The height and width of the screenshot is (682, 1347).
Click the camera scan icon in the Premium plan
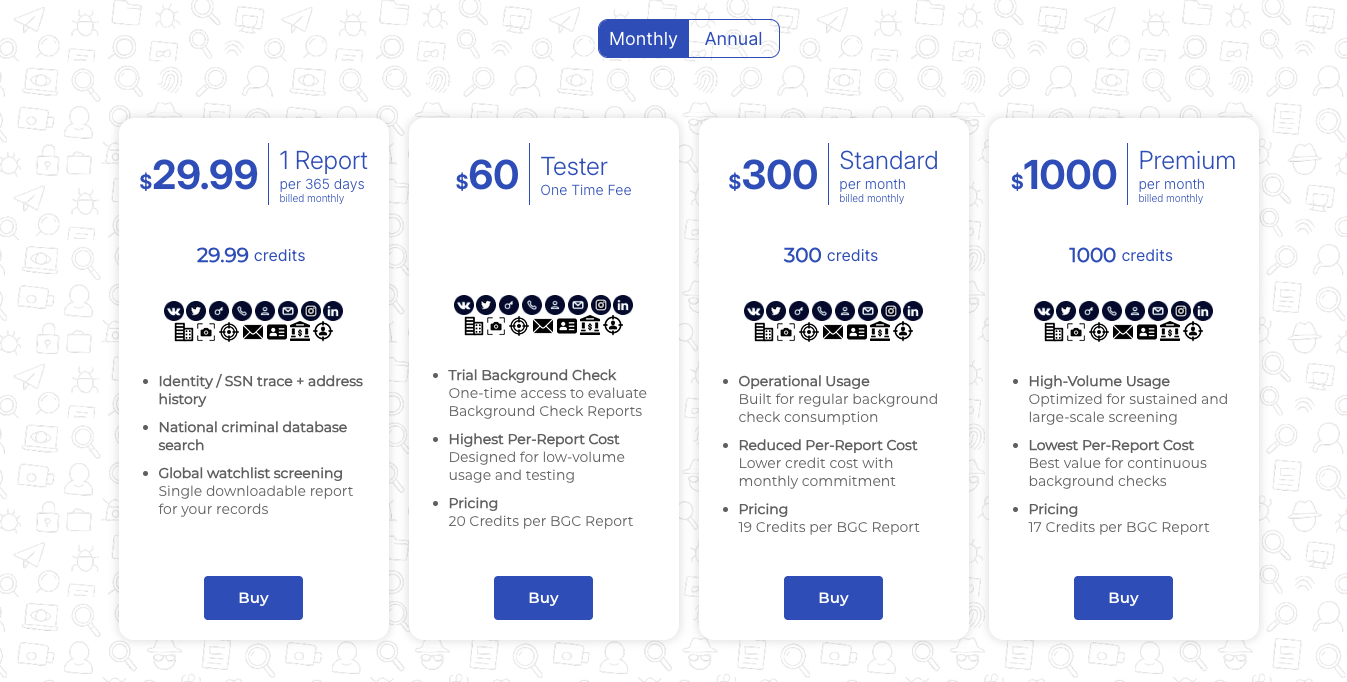pyautogui.click(x=1075, y=332)
